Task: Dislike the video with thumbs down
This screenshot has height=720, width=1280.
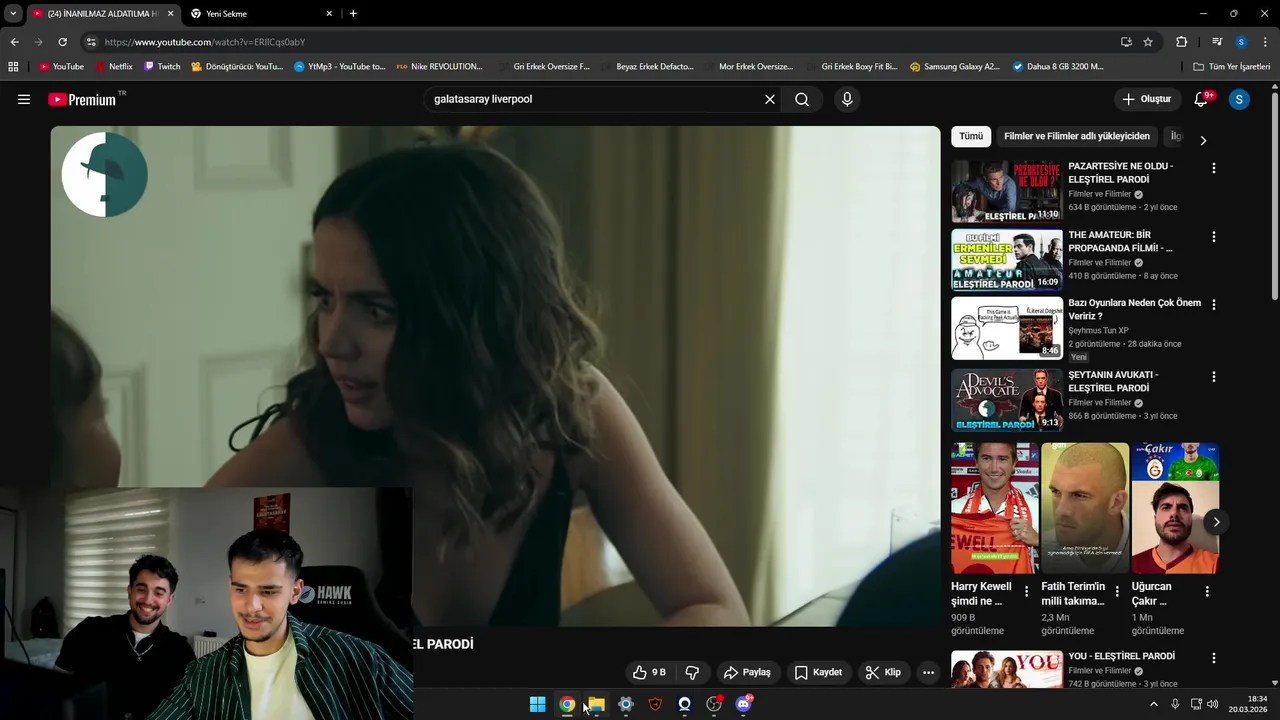Action: tap(692, 672)
